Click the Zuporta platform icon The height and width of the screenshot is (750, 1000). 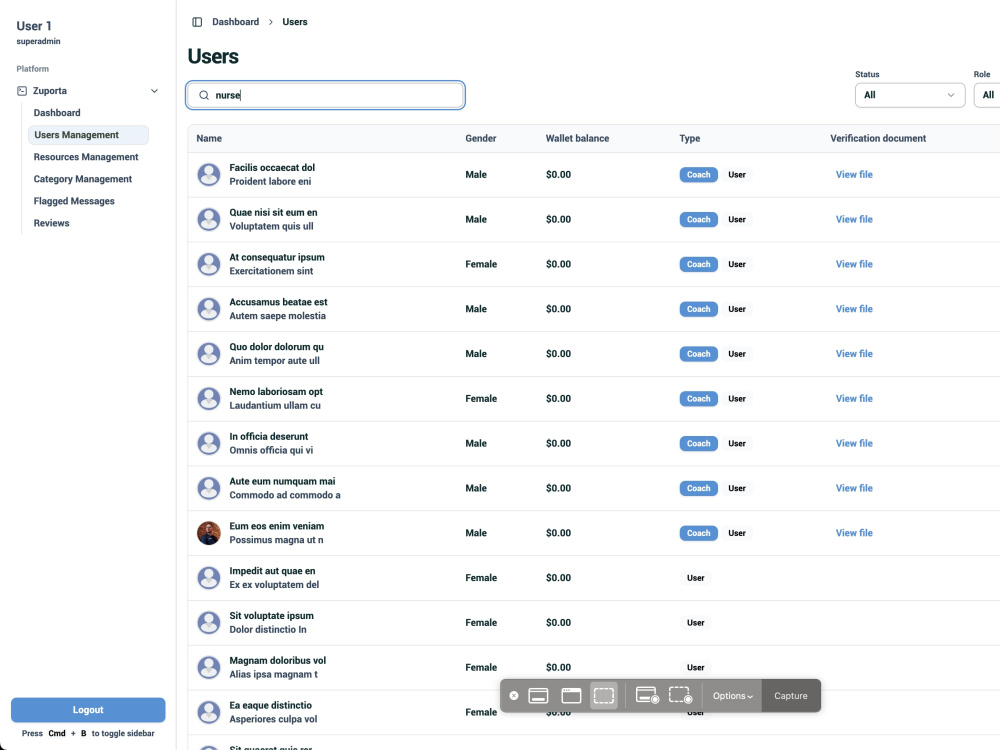(22, 91)
